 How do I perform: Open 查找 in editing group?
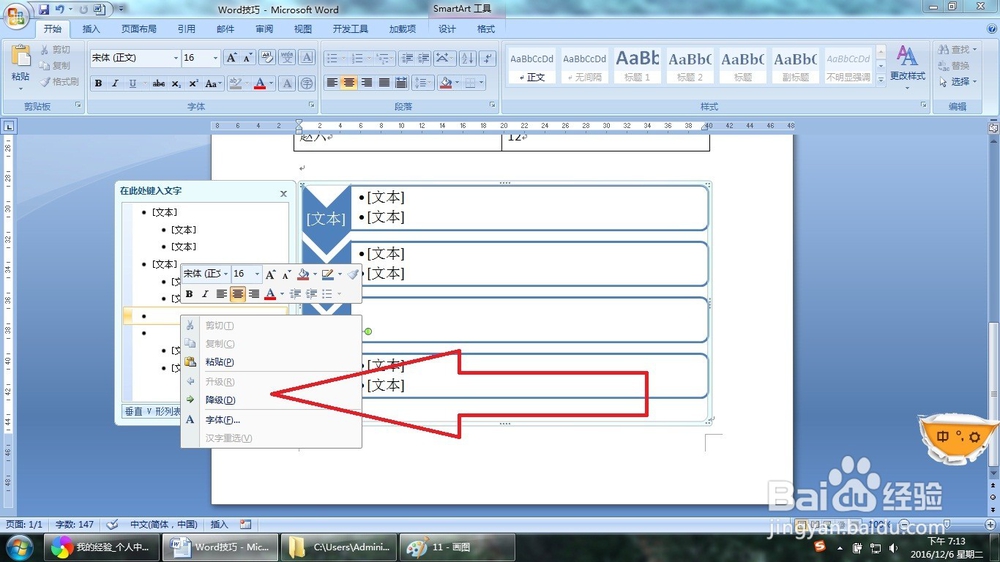[957, 49]
